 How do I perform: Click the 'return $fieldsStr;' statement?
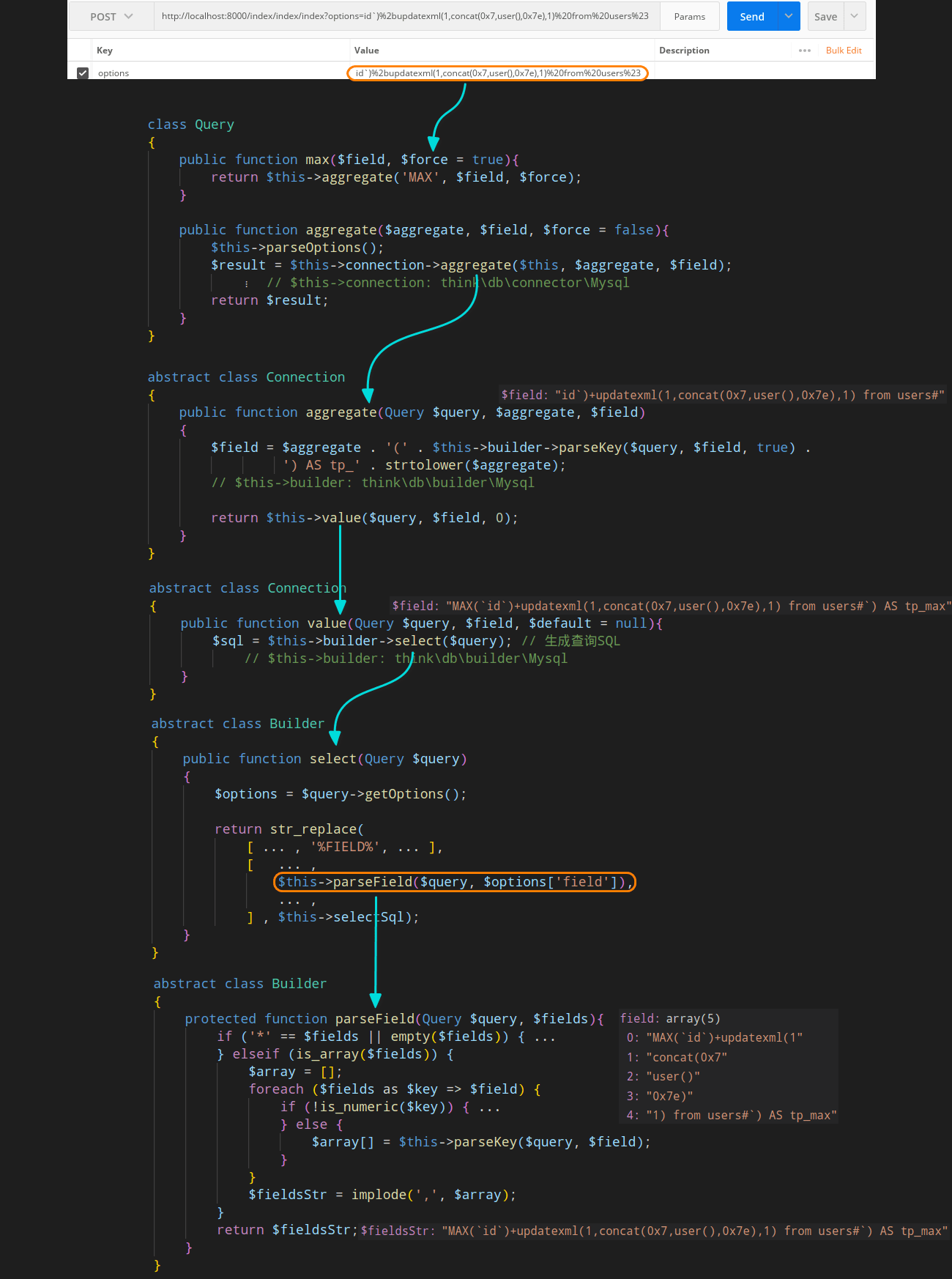[287, 1230]
